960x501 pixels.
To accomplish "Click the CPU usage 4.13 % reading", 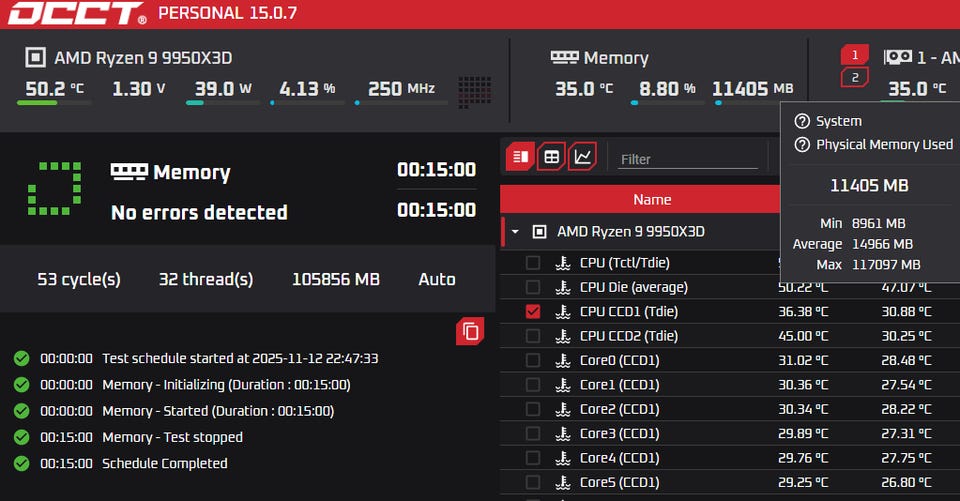I will [x=307, y=89].
